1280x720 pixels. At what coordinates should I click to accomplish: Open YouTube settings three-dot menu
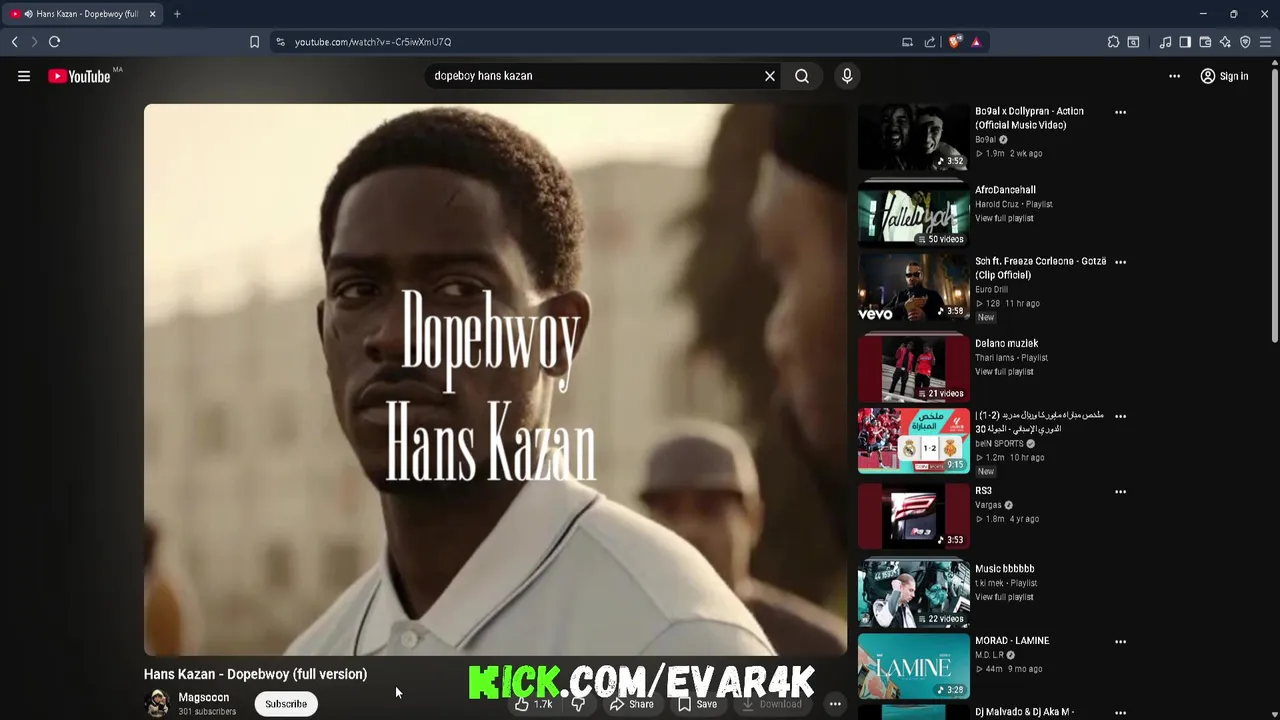(1175, 76)
